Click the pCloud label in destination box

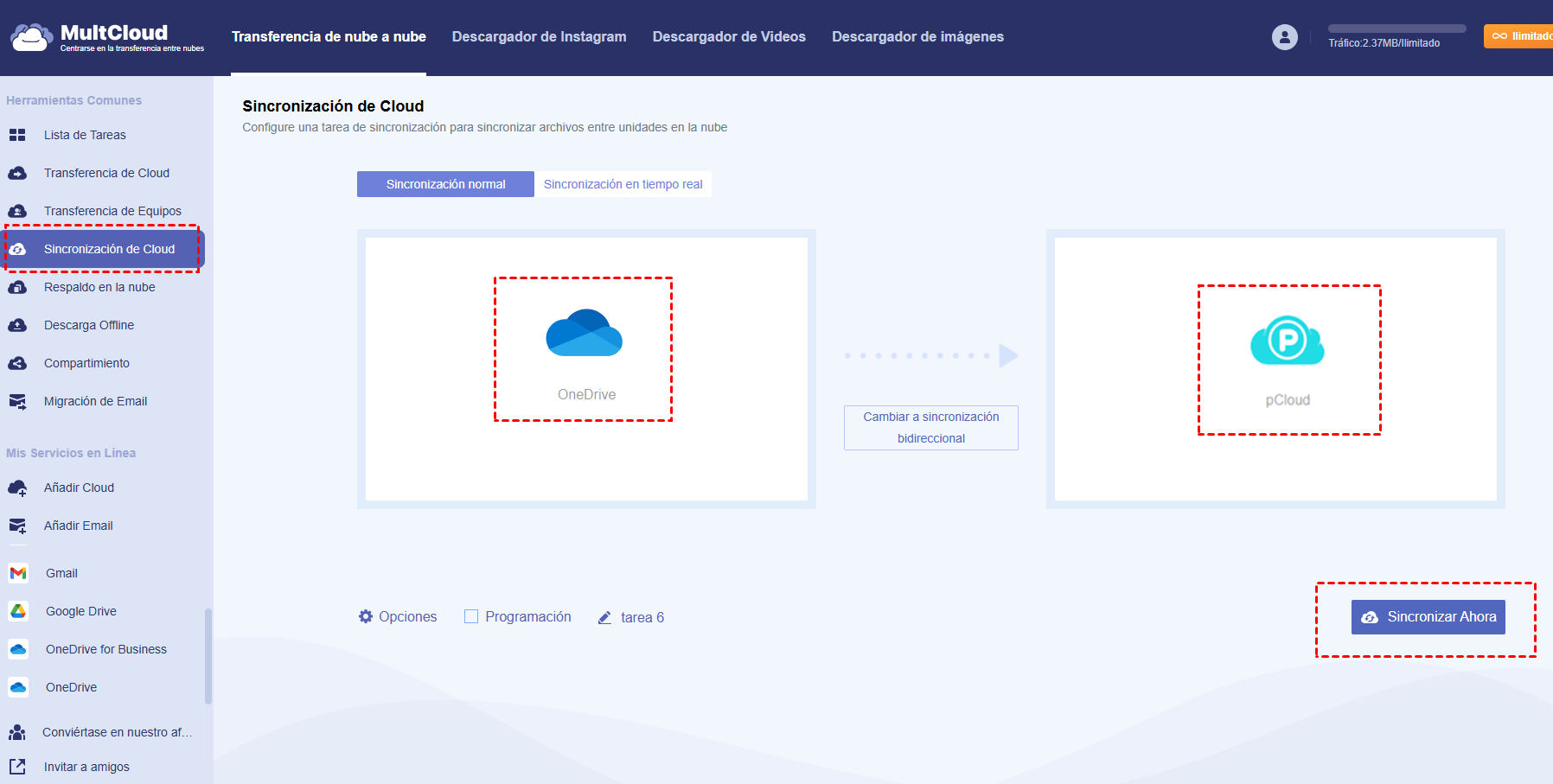point(1288,400)
